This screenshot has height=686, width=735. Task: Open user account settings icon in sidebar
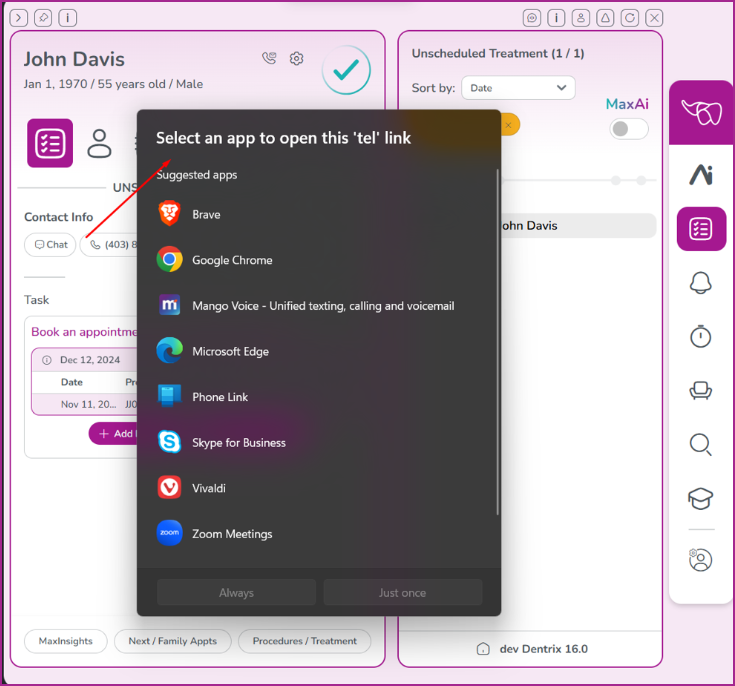click(x=701, y=560)
